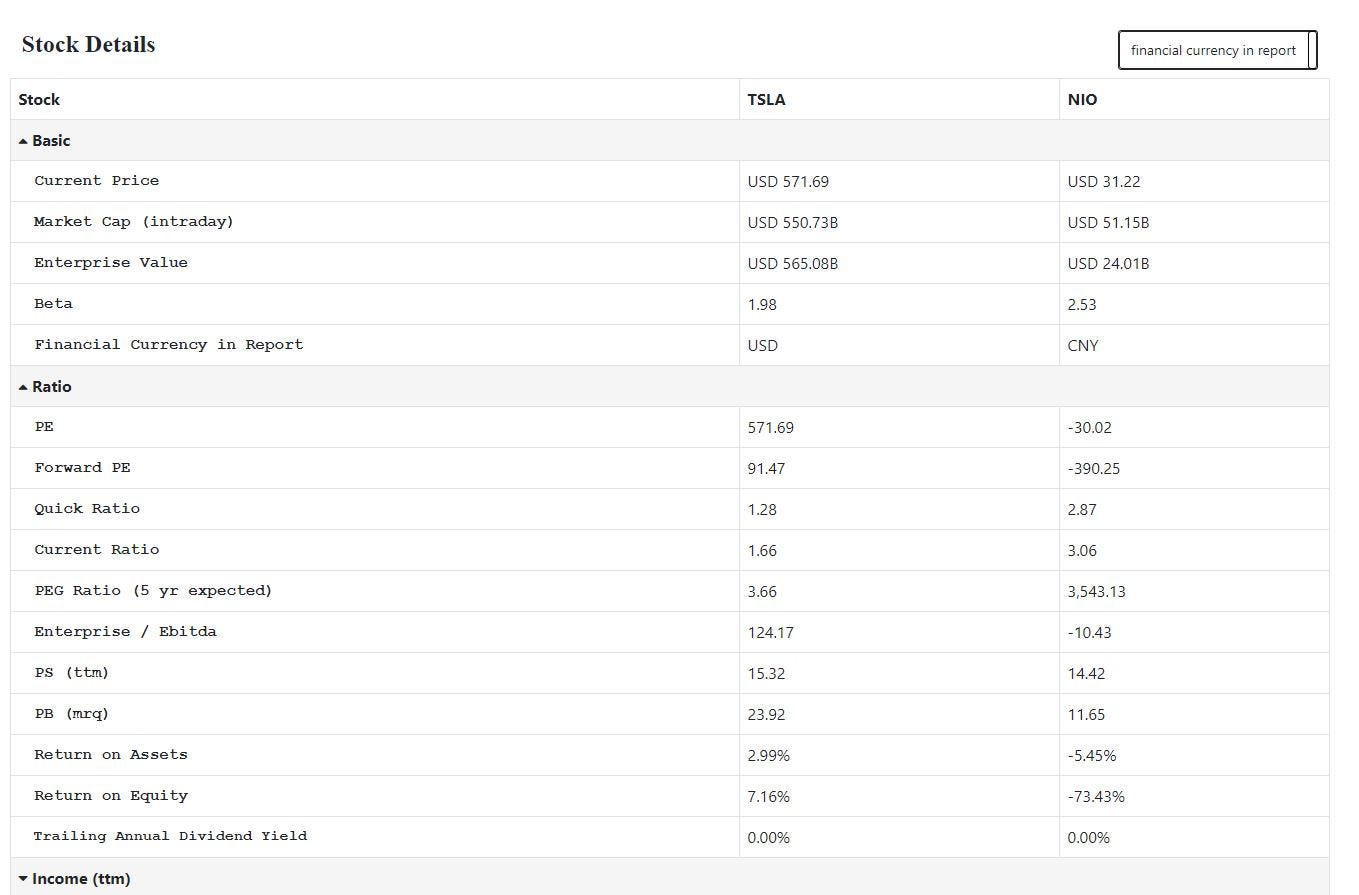
Task: Click NIO PE value -30.02
Action: tap(1089, 428)
